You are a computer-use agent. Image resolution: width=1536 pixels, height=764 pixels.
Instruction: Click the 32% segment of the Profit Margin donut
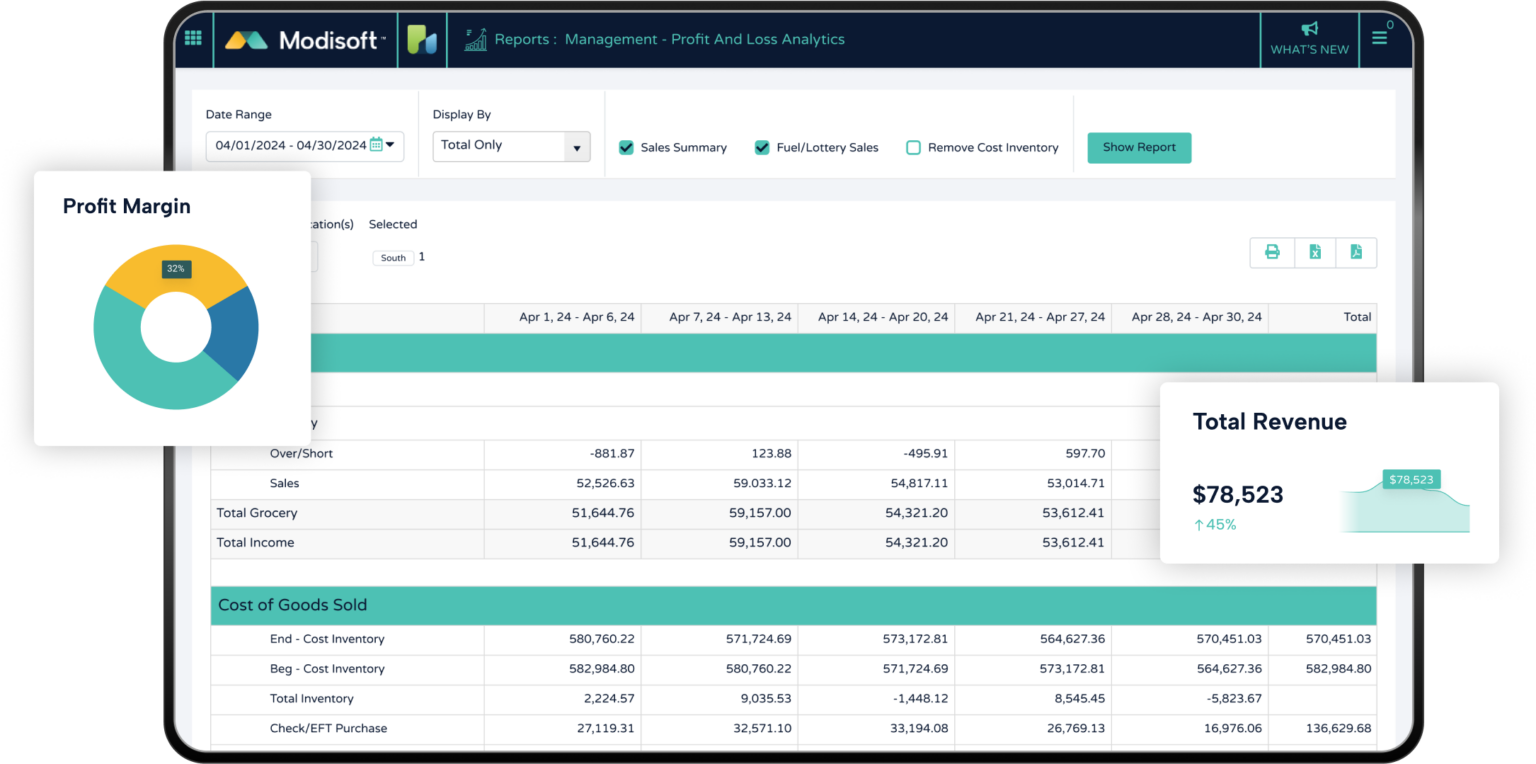coord(176,268)
